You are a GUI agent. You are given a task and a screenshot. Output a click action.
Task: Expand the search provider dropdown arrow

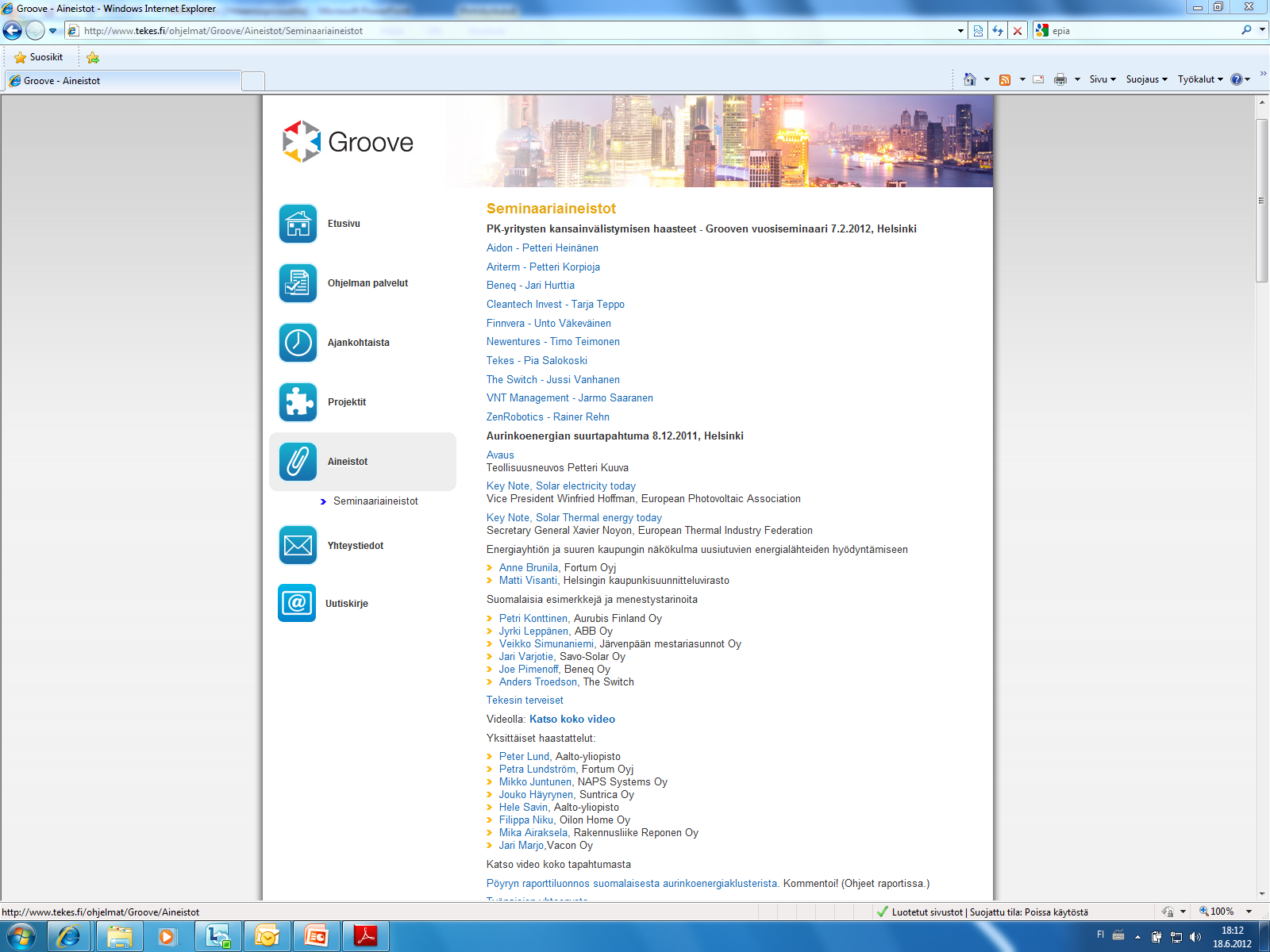(x=1262, y=30)
